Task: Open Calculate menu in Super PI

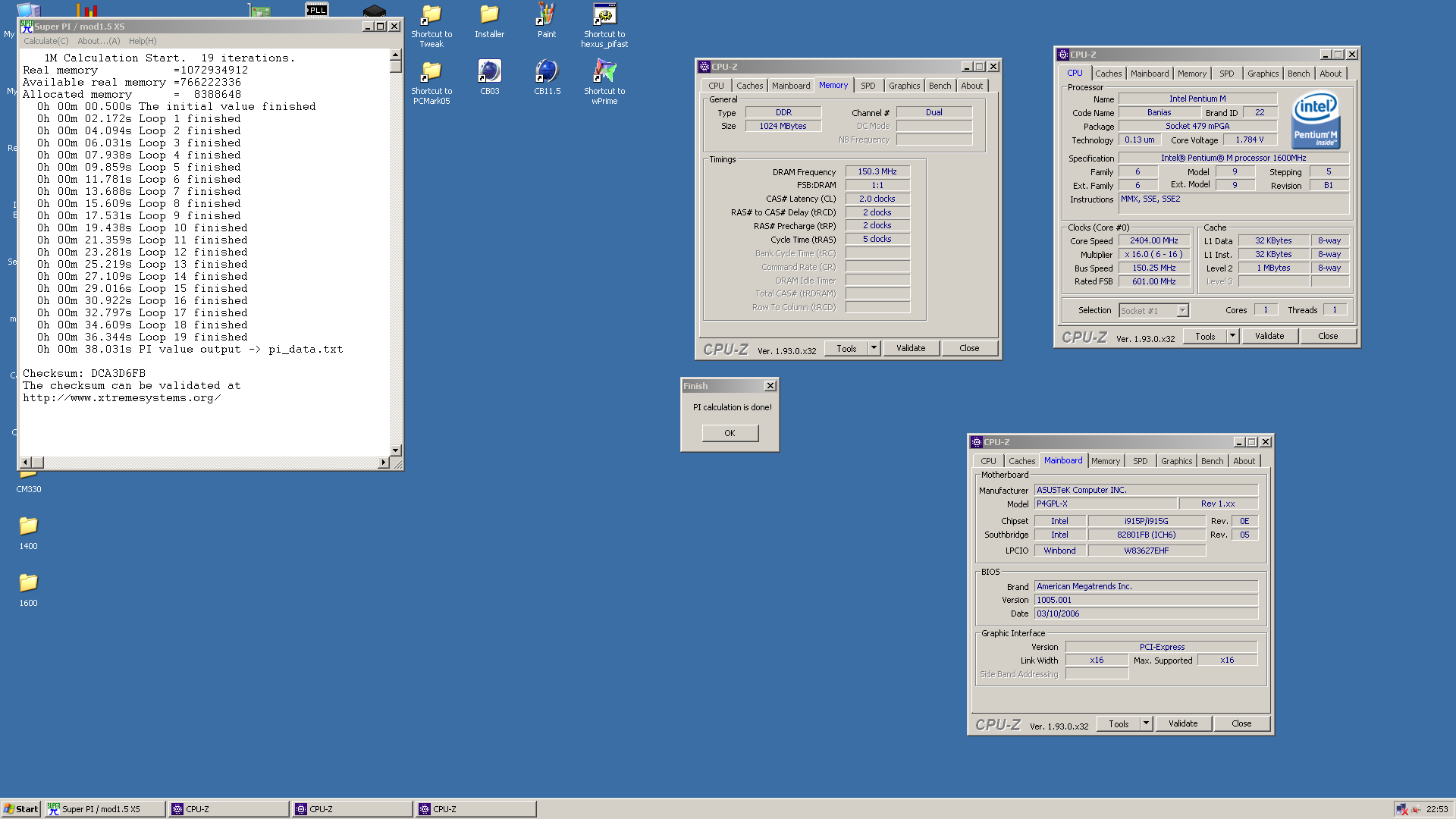Action: click(x=45, y=41)
